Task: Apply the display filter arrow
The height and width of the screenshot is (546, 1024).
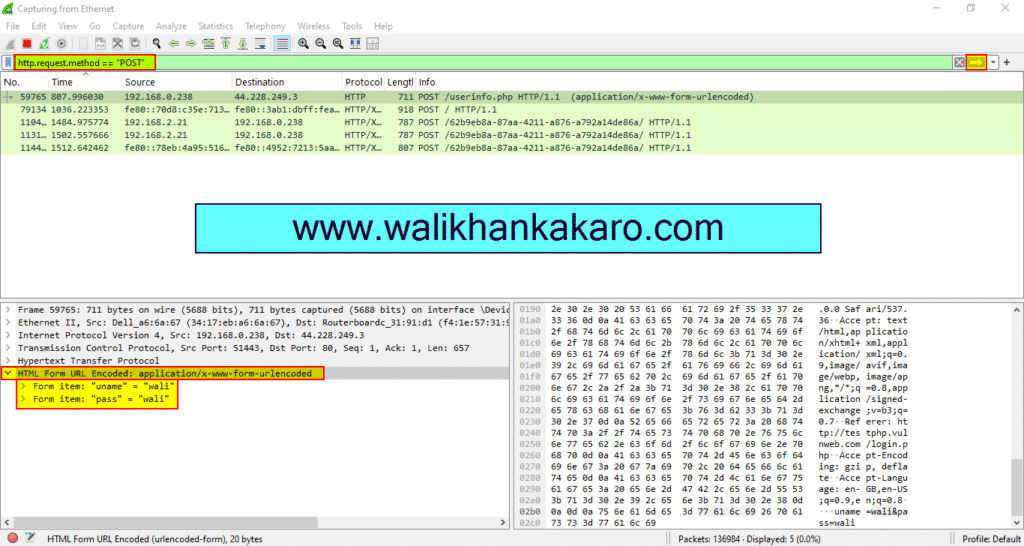Action: pos(976,63)
